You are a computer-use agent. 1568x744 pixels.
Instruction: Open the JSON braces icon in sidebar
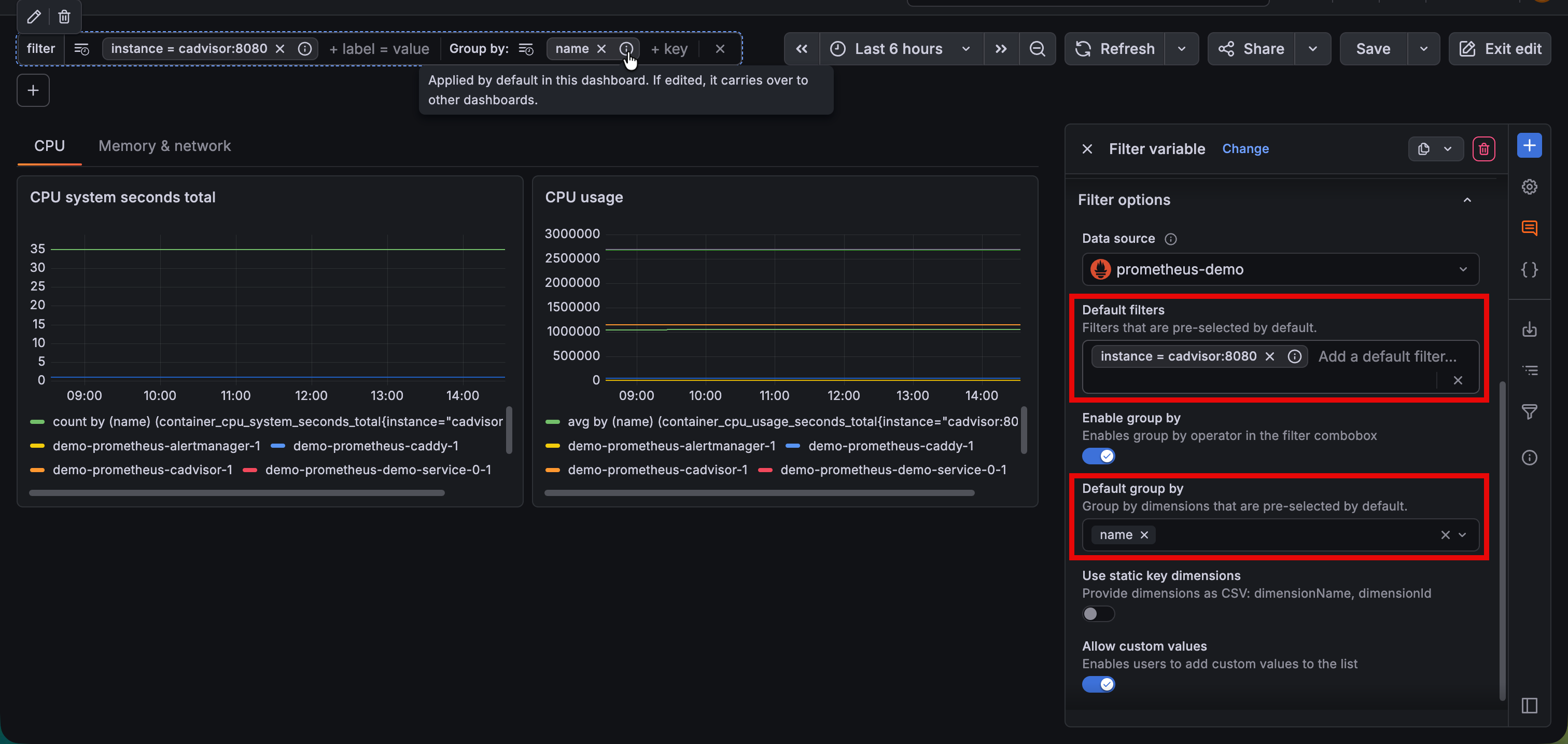point(1529,270)
